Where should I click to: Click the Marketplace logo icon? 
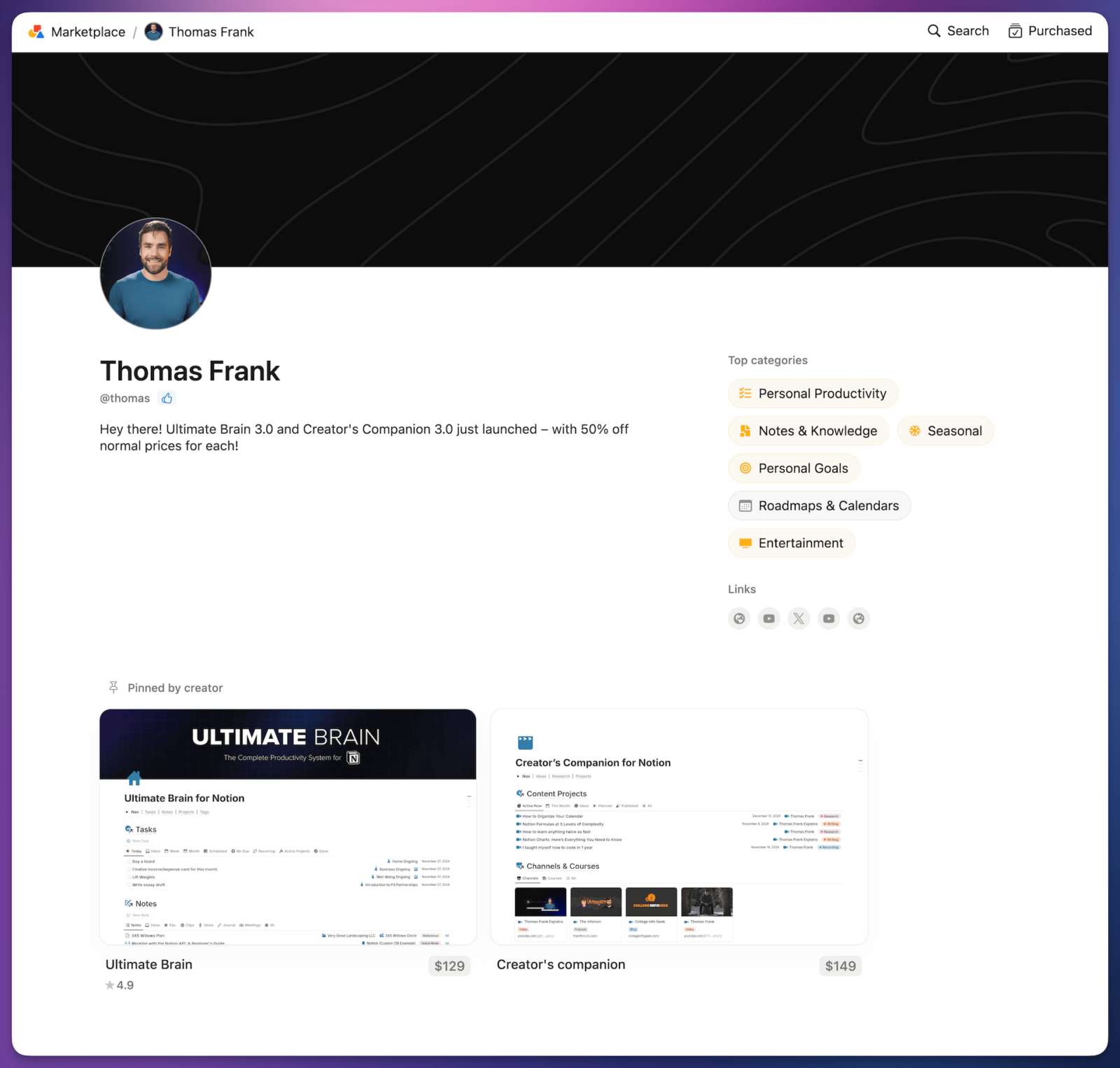(36, 31)
